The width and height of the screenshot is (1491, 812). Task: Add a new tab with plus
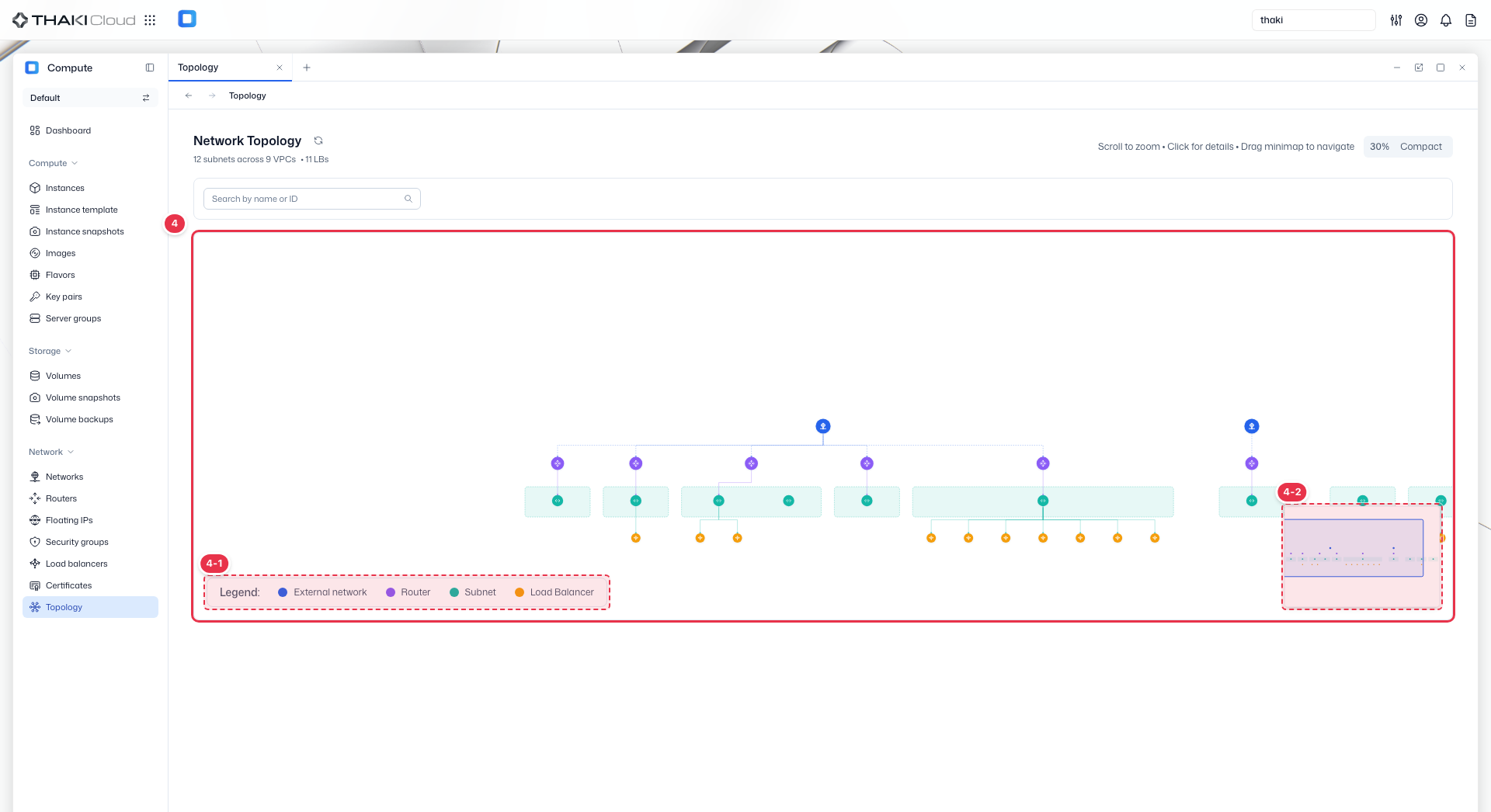coord(307,68)
